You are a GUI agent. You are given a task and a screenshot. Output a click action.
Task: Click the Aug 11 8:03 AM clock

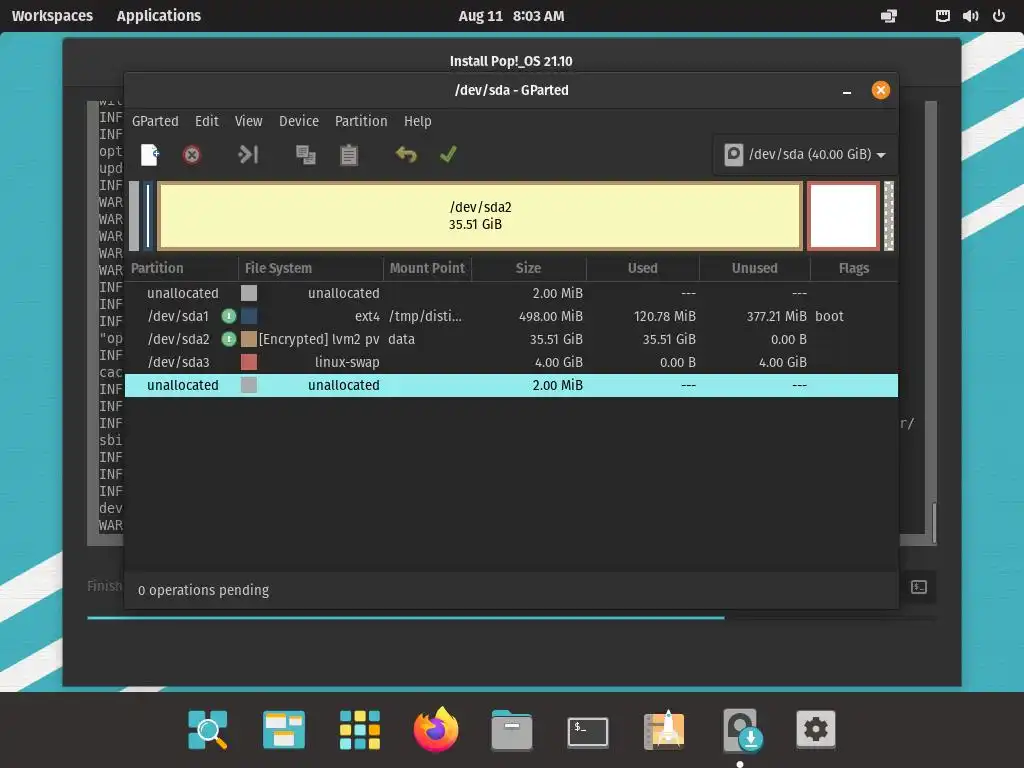point(511,16)
